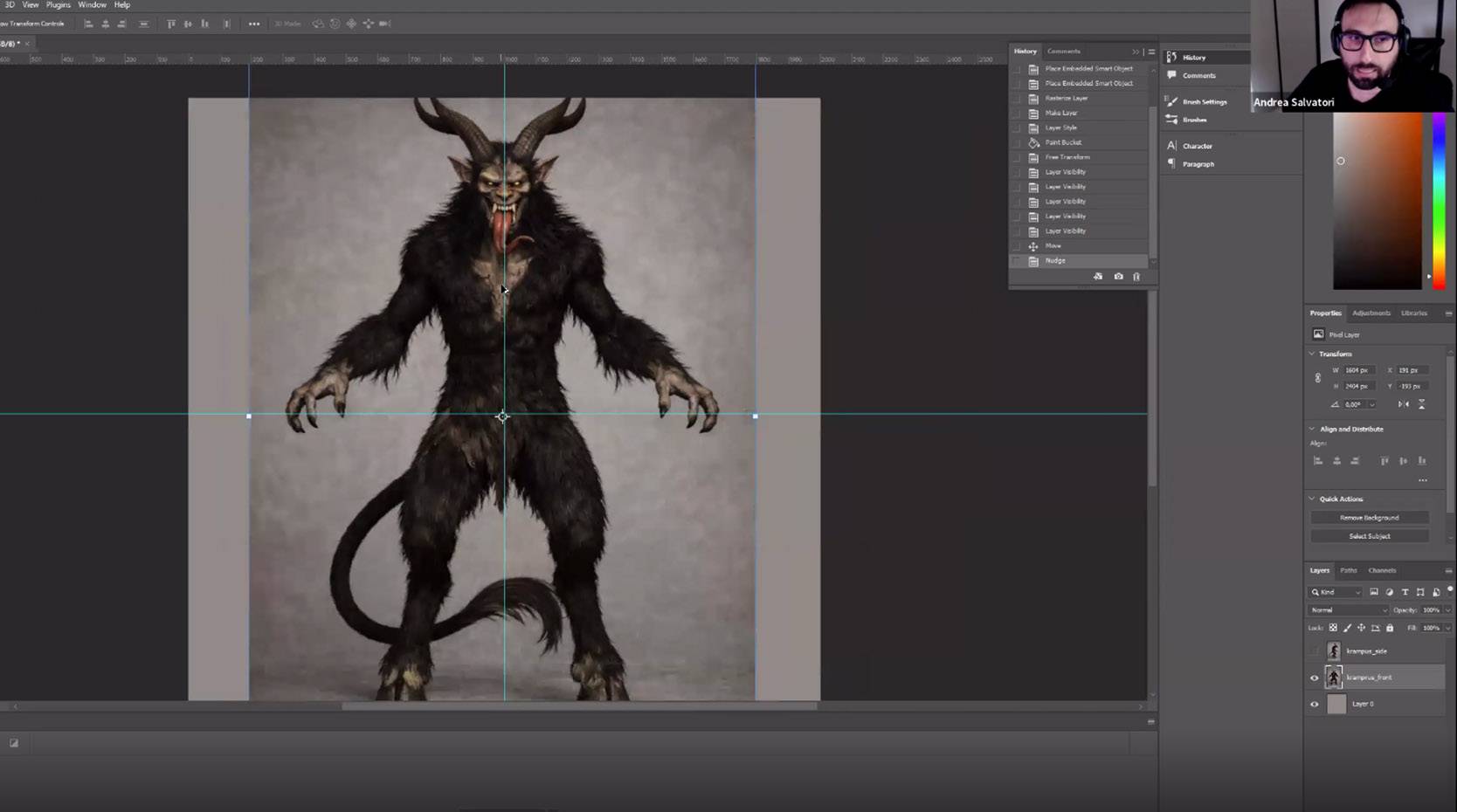Click the Remove Background button
The height and width of the screenshot is (812, 1457).
[1369, 518]
